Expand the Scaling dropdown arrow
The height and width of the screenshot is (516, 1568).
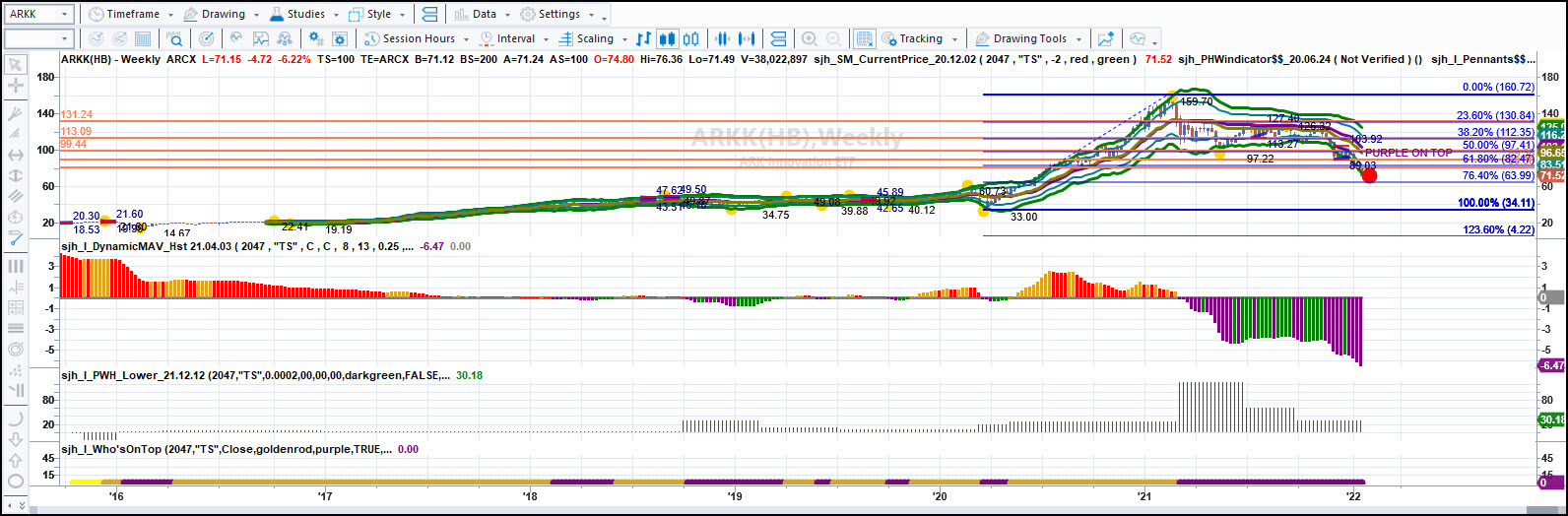(x=624, y=38)
